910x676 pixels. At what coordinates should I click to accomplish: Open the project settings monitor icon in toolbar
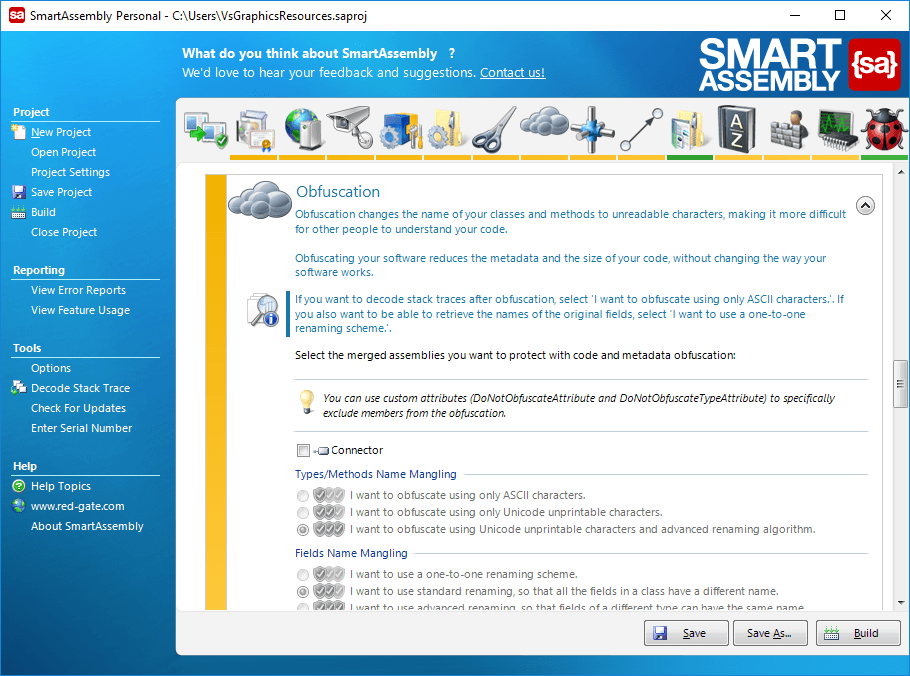[205, 131]
